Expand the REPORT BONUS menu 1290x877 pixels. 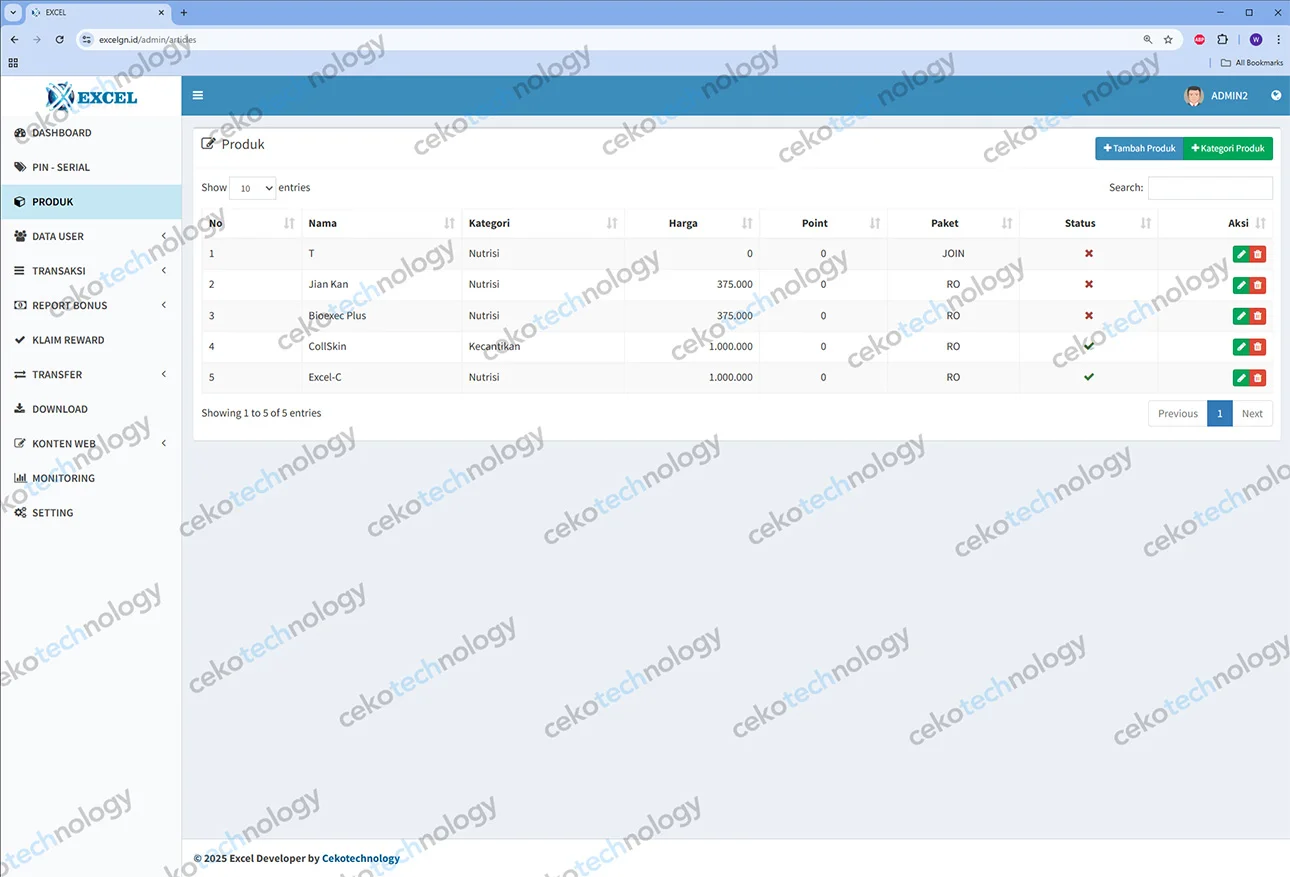[90, 305]
